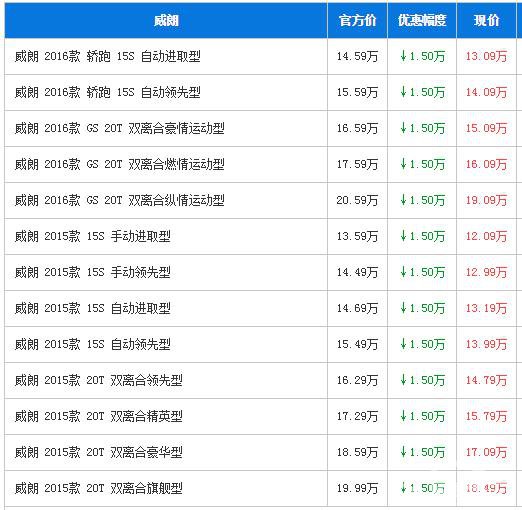Click official price 18.59万
Image resolution: width=522 pixels, height=510 pixels.
click(x=357, y=452)
